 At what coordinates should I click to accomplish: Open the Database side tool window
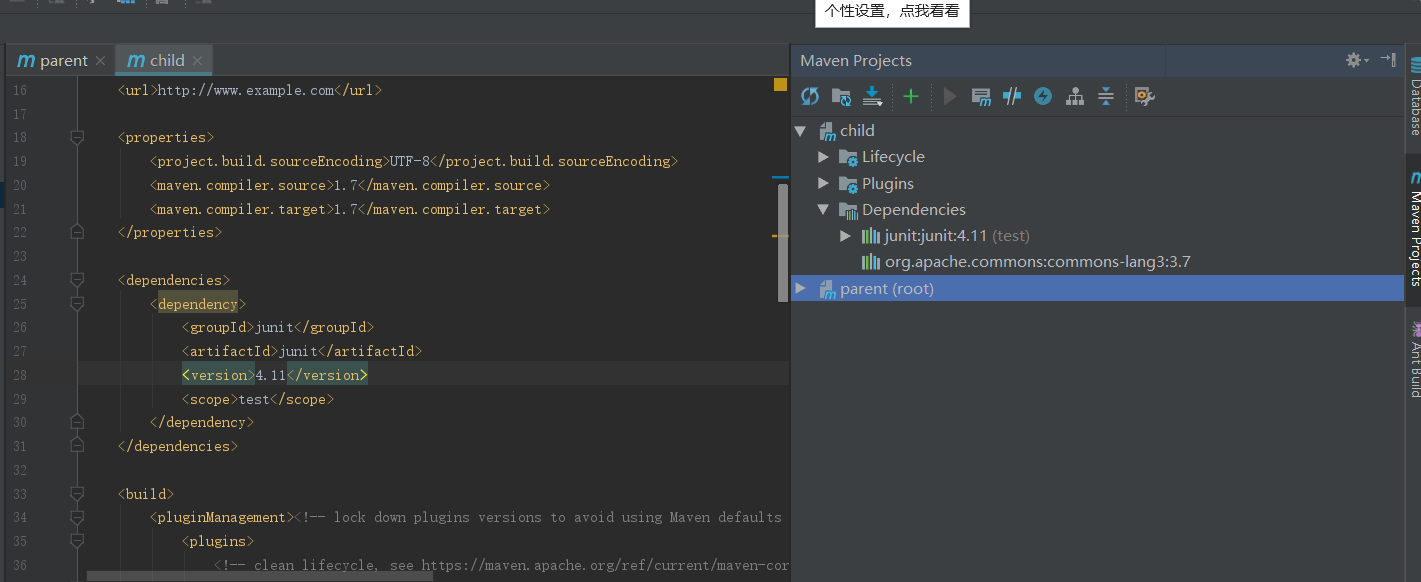[x=1414, y=98]
